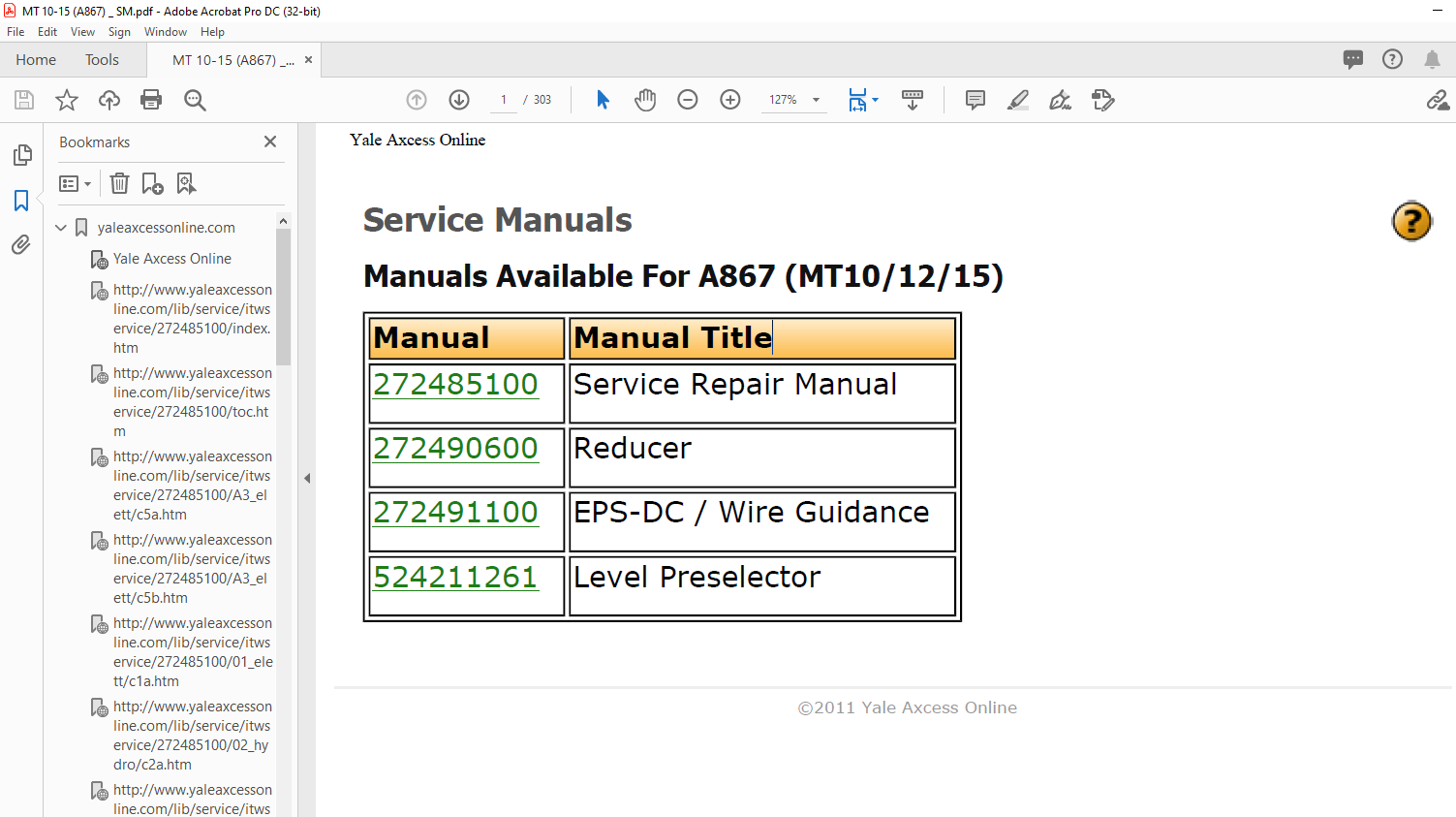
Task: Collapse the navigation pane arrow
Action: (307, 478)
